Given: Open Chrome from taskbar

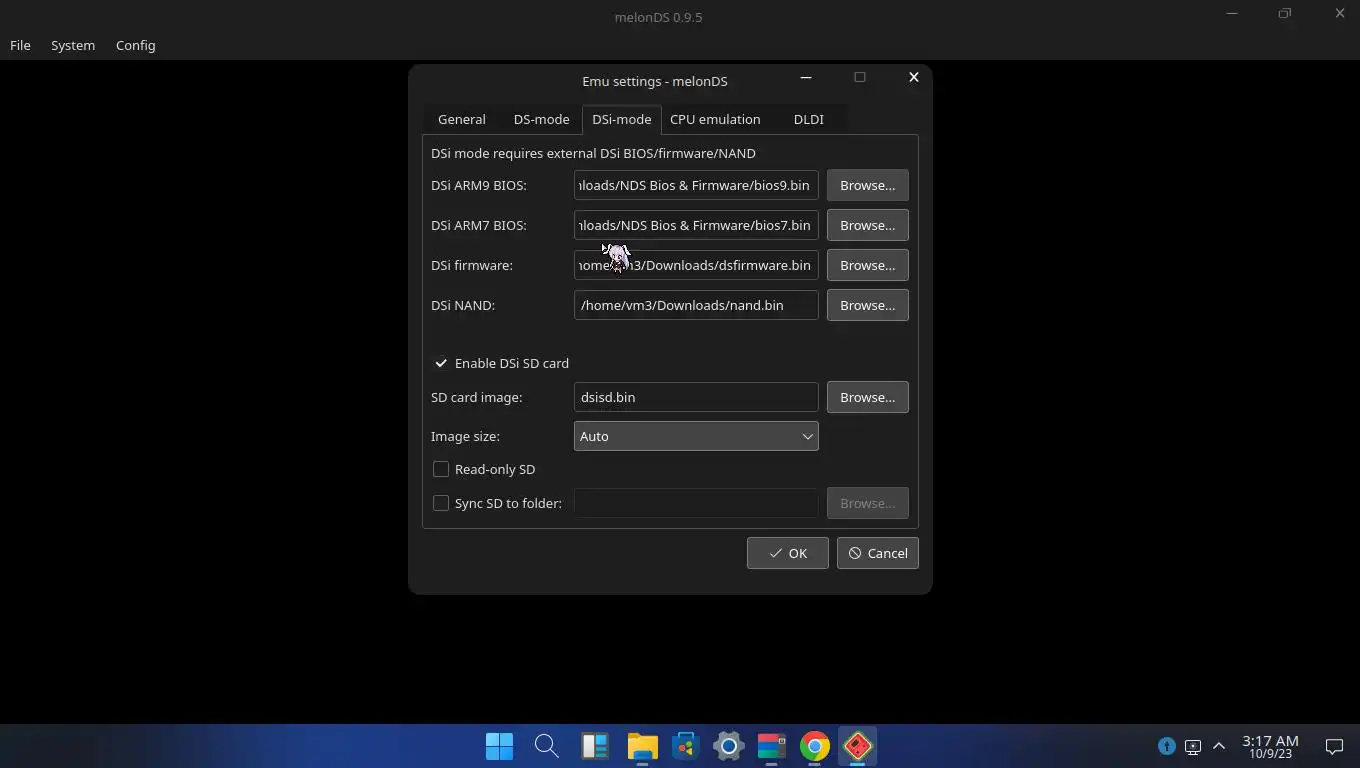Looking at the screenshot, I should pos(814,746).
